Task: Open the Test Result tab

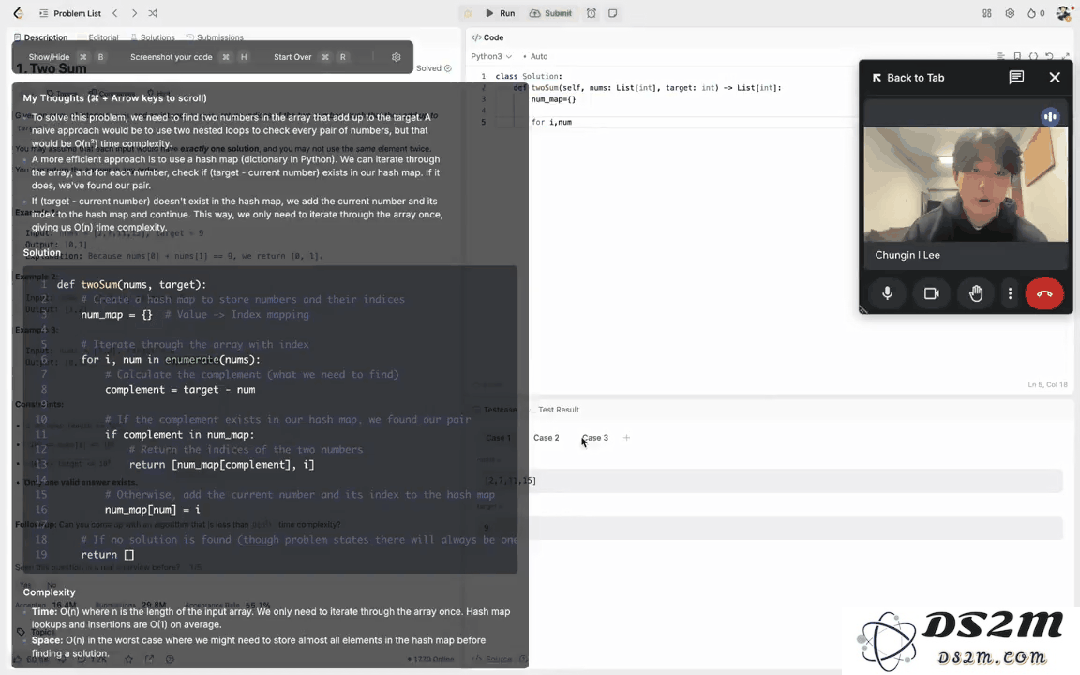Action: (558, 410)
